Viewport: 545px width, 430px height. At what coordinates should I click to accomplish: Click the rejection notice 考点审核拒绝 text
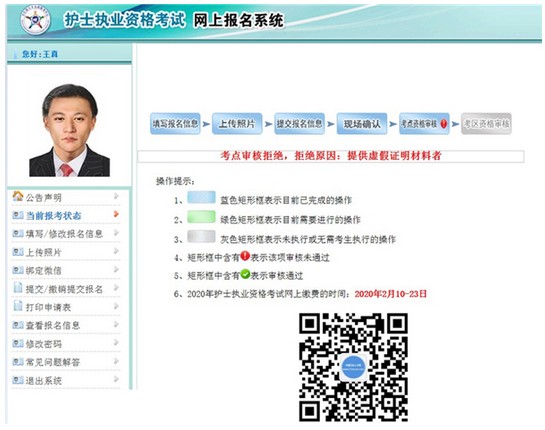[x=331, y=156]
